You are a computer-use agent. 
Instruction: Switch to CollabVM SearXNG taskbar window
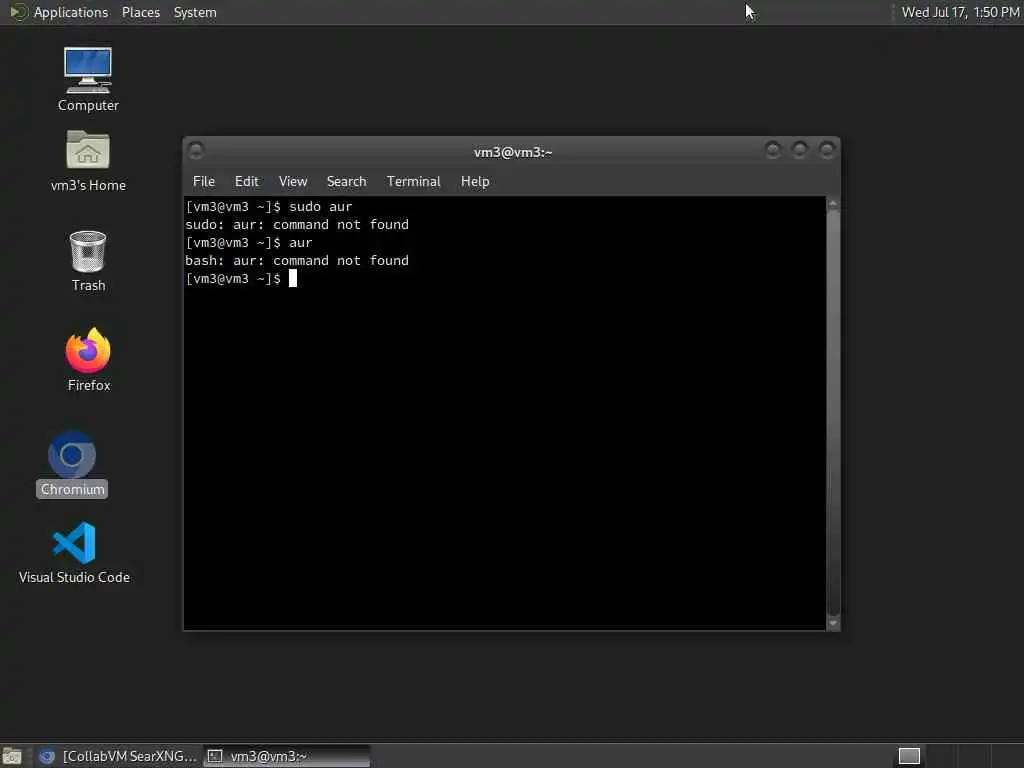(120, 756)
